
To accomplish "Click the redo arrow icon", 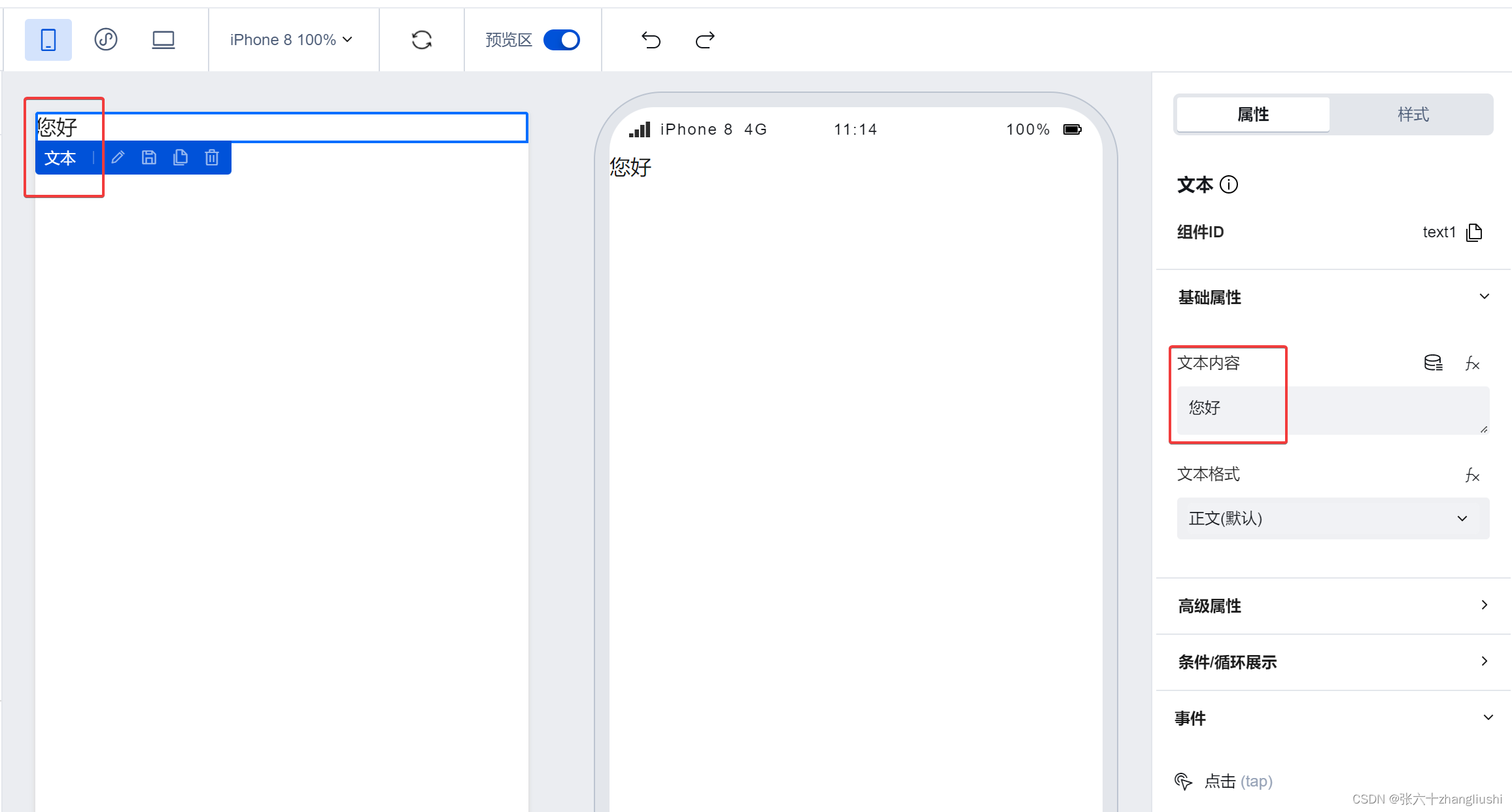I will click(x=705, y=40).
